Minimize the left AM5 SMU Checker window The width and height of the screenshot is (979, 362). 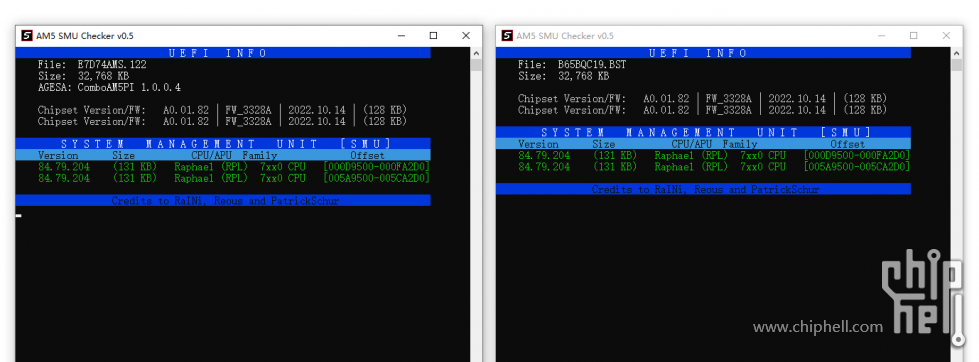401,36
